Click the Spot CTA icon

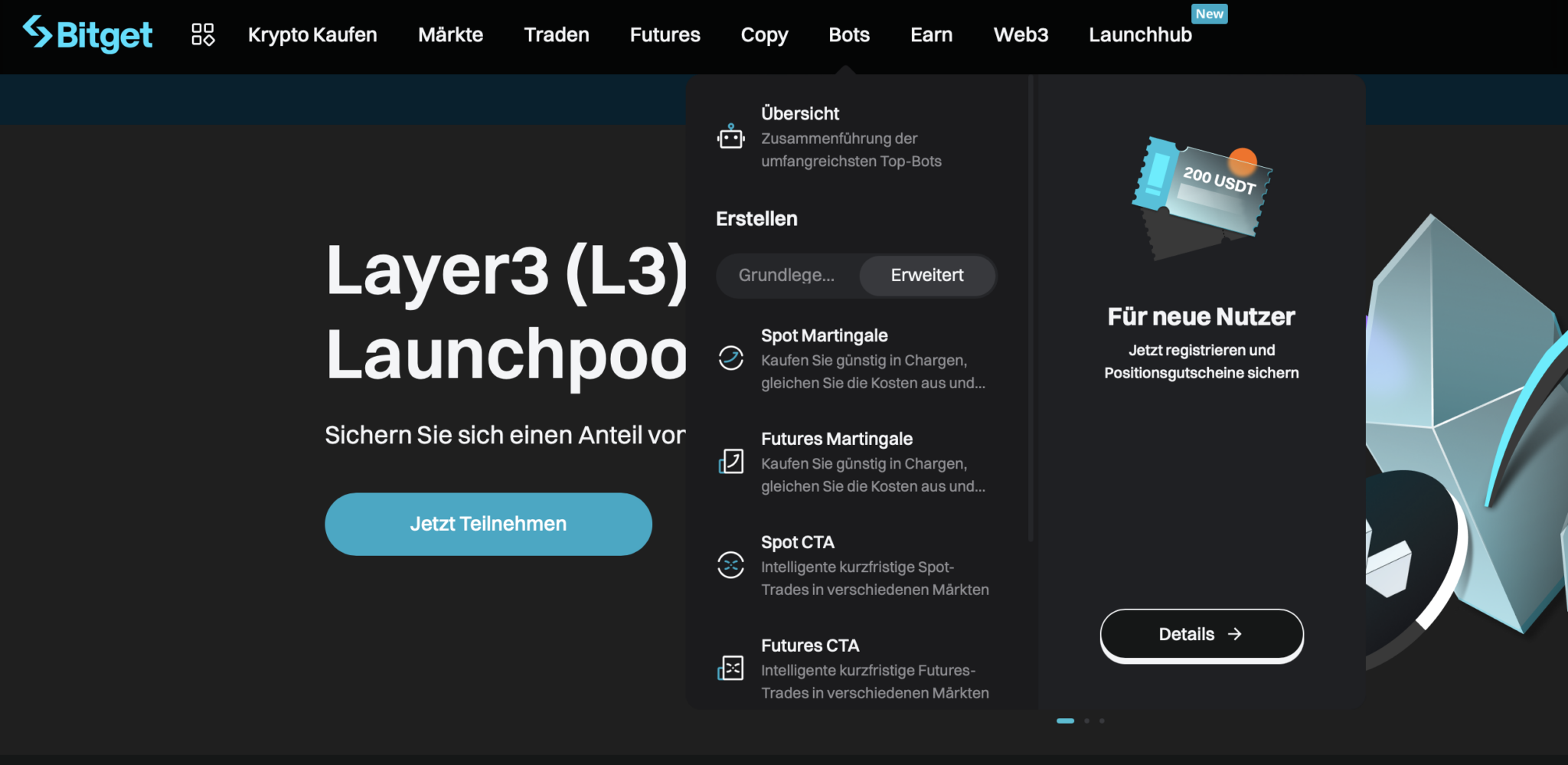coord(730,565)
